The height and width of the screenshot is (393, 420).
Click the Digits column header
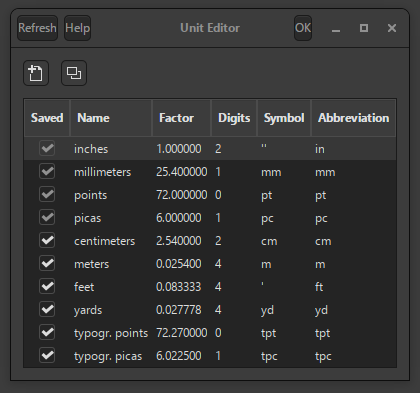click(x=234, y=118)
